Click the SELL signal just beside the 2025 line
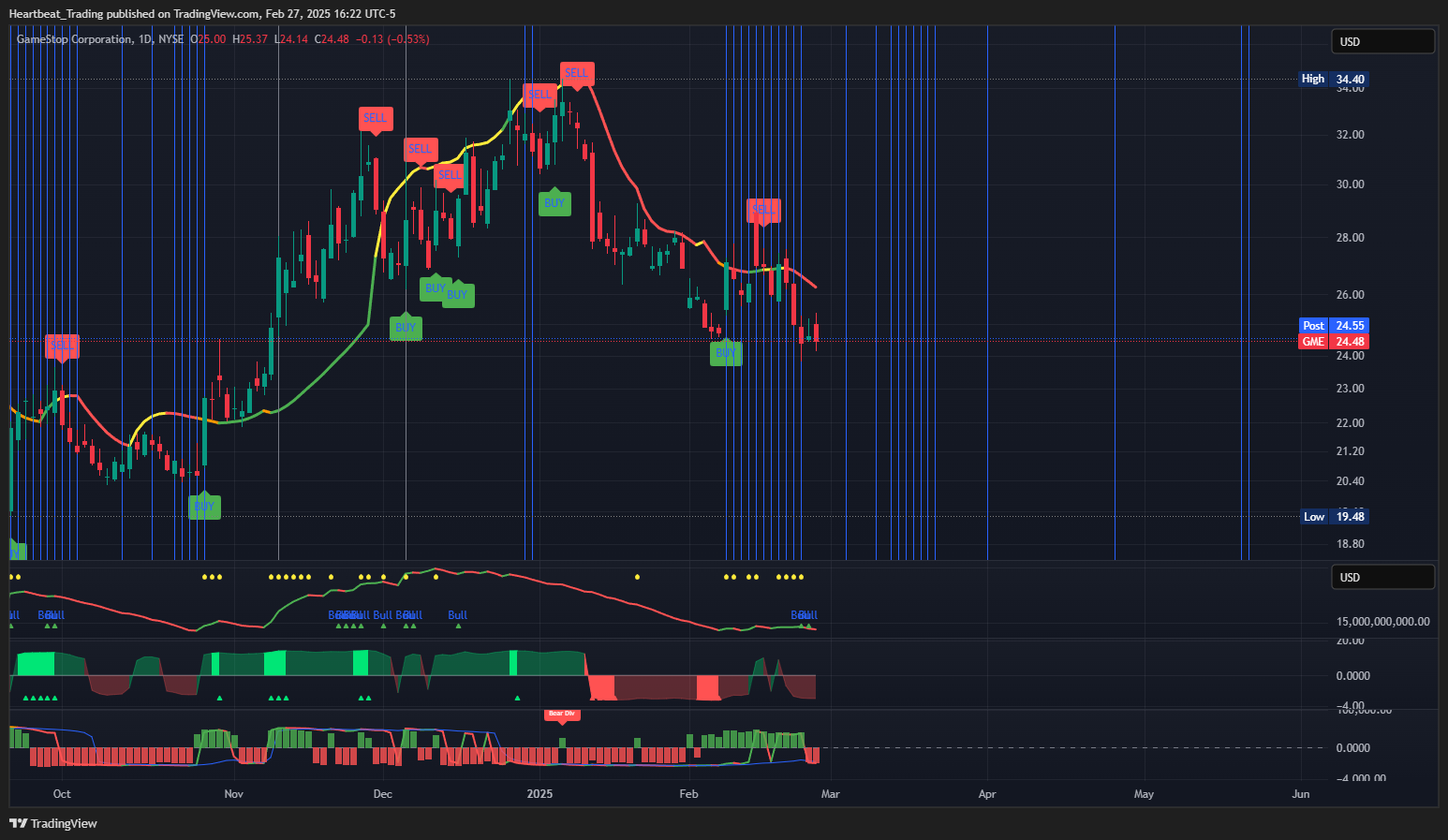This screenshot has height=840, width=1448. 540,96
